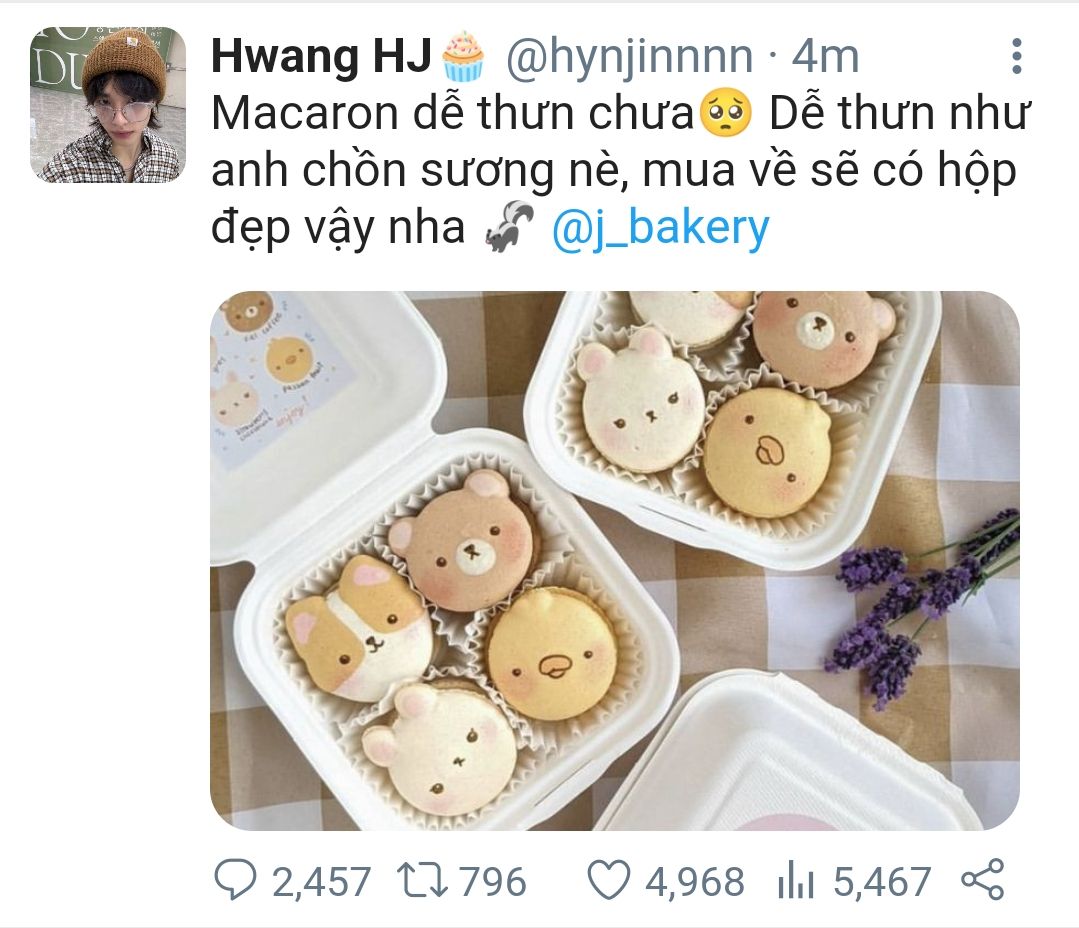Follow the @j_bakery mention link
Screen dimensions: 1079x928
661,228
